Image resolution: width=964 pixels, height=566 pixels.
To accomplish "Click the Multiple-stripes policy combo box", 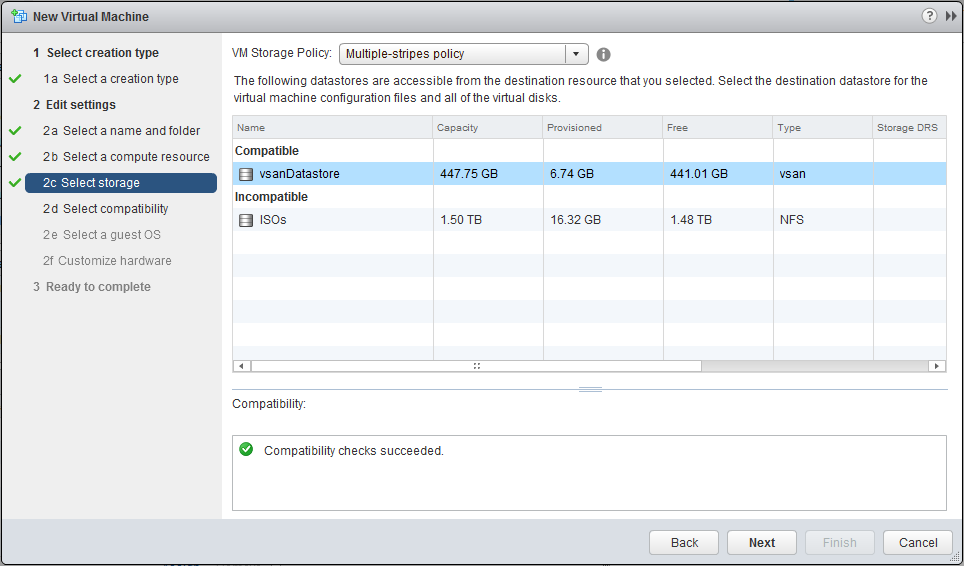I will coord(464,54).
